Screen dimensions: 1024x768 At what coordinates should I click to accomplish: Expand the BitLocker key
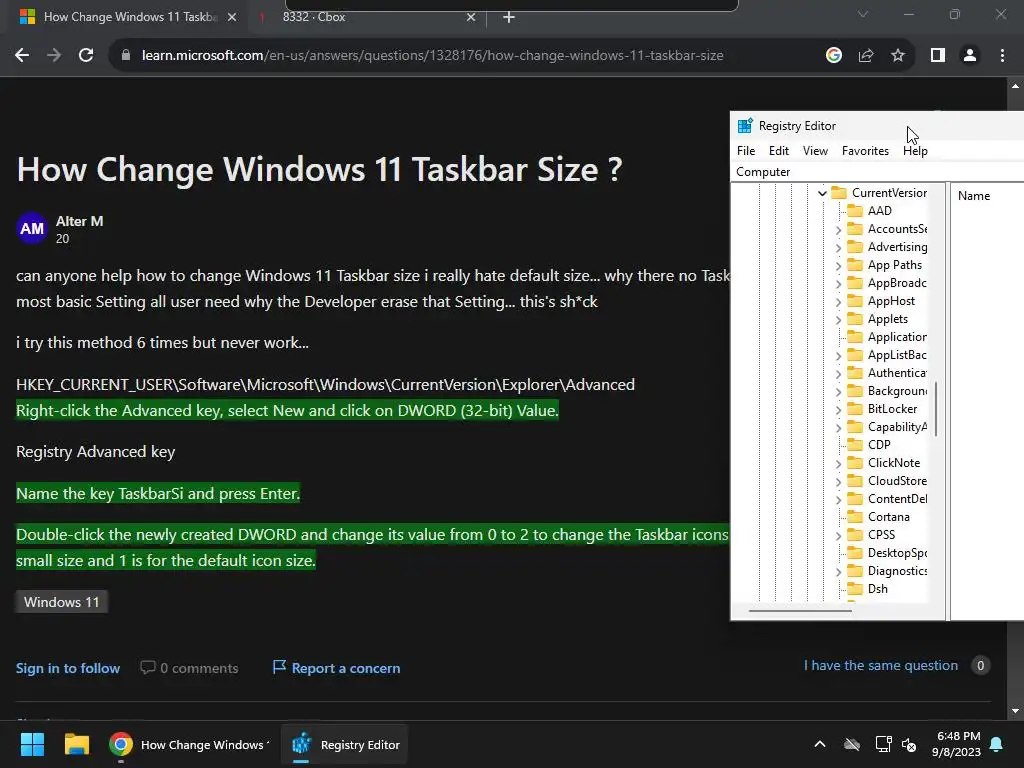pos(839,409)
